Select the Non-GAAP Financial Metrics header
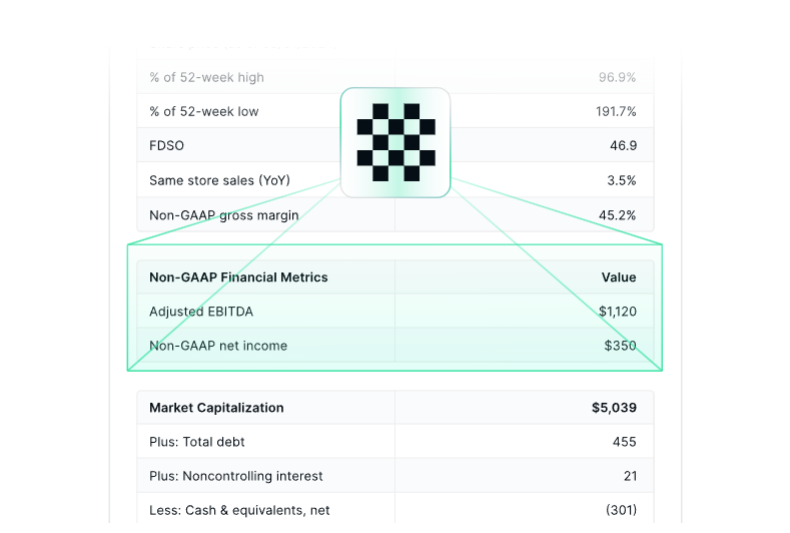 pos(238,277)
